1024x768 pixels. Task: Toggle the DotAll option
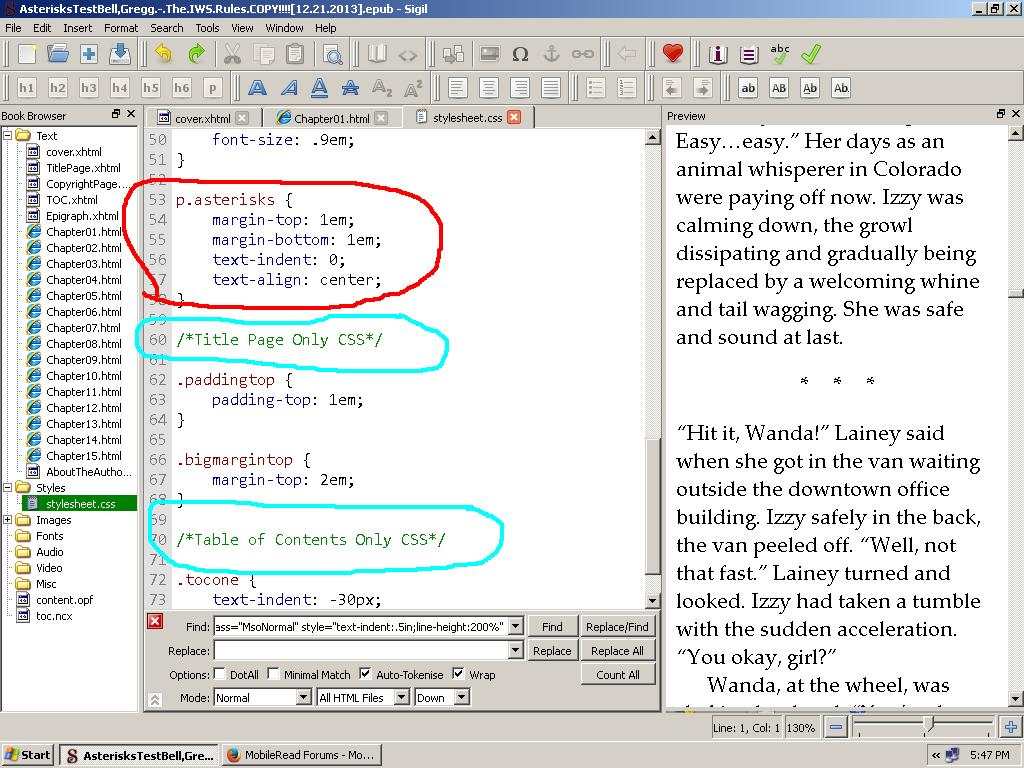click(x=220, y=674)
